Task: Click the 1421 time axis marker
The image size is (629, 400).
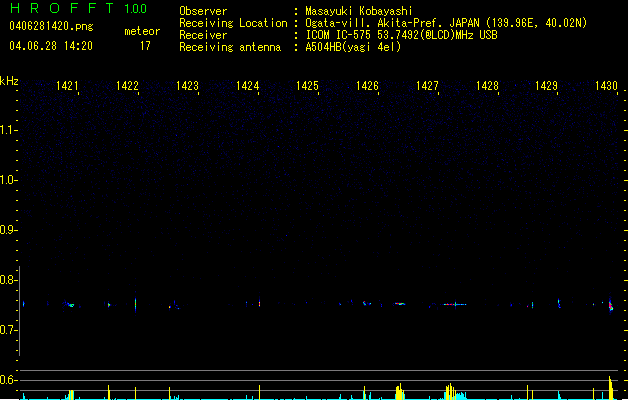Action: (x=67, y=86)
